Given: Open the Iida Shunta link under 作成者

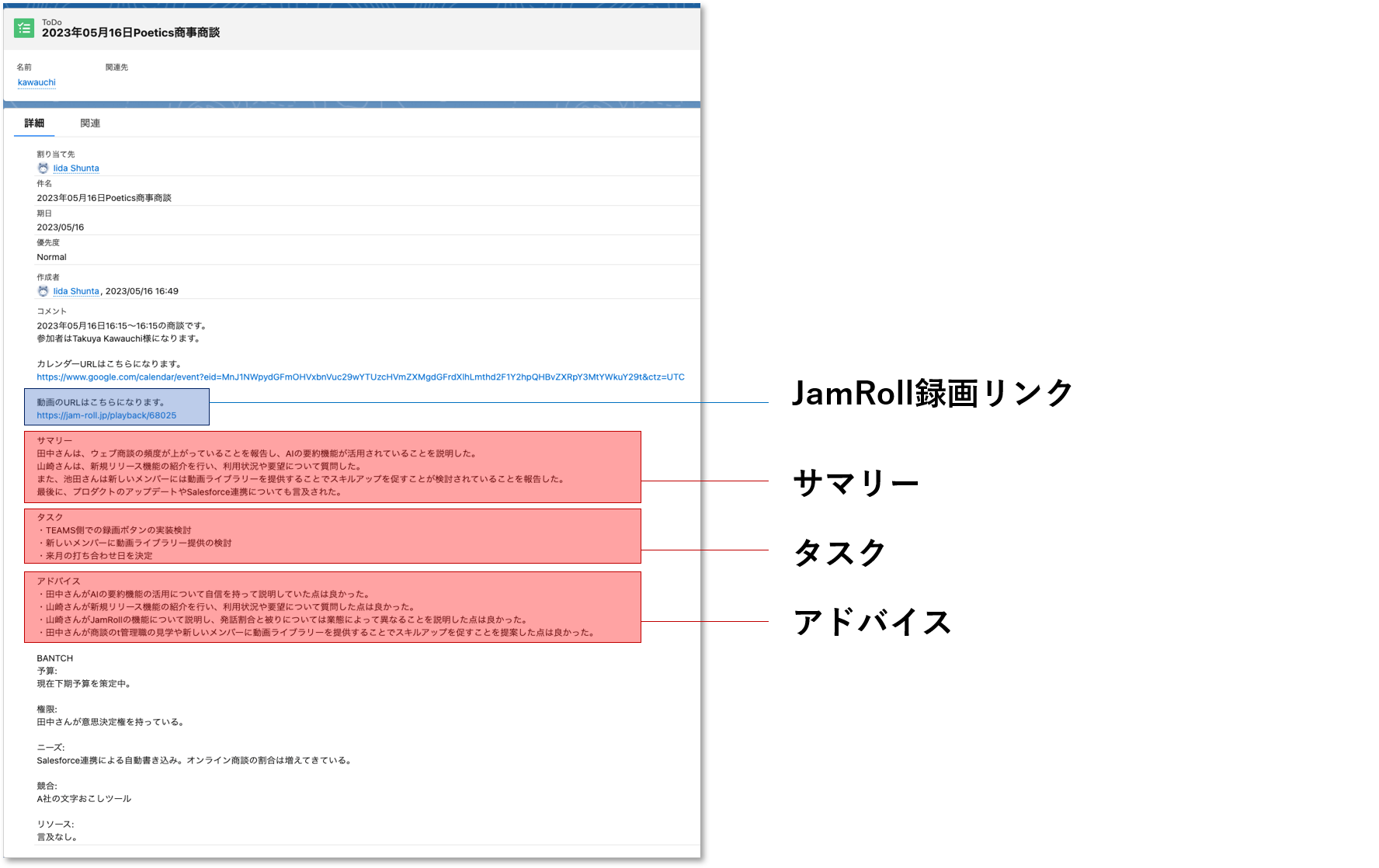Looking at the screenshot, I should (x=75, y=290).
